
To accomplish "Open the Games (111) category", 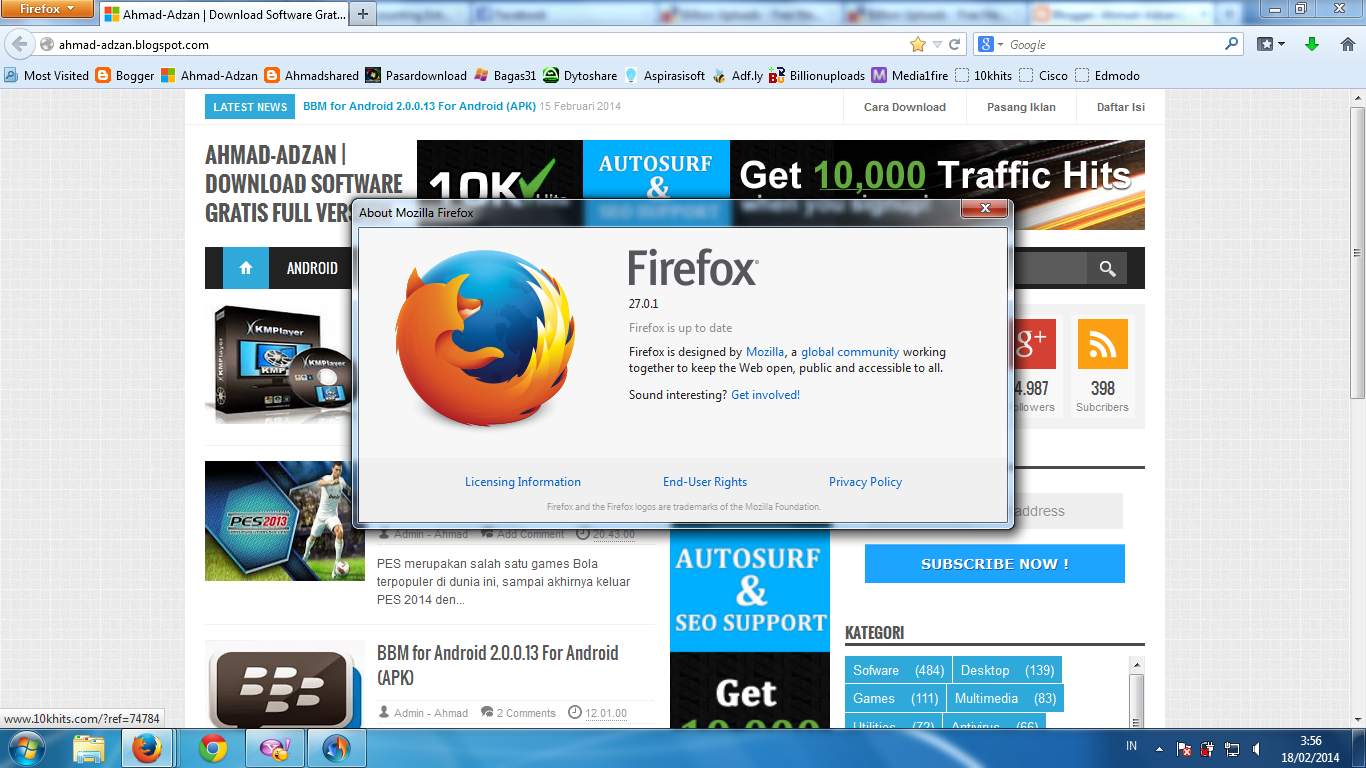I will [x=895, y=698].
